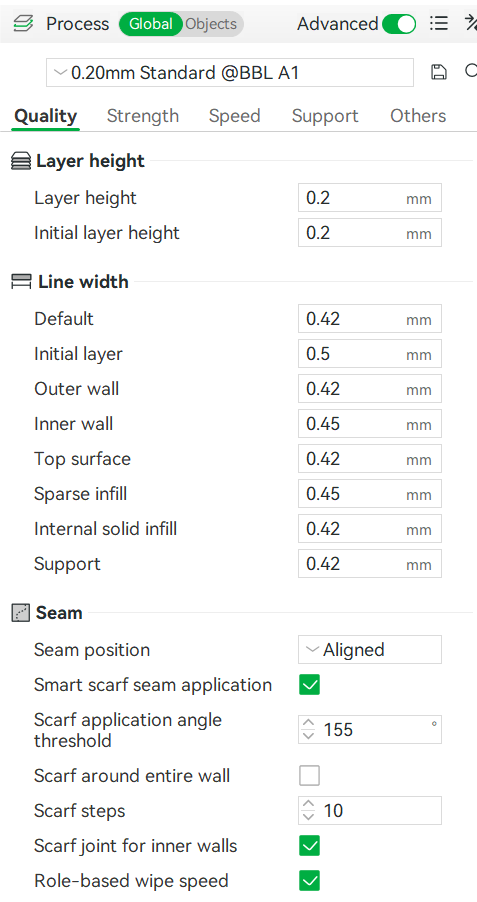Screen dimensions: 477x902
Task: Toggle the Advanced mode switch
Action: (x=398, y=24)
